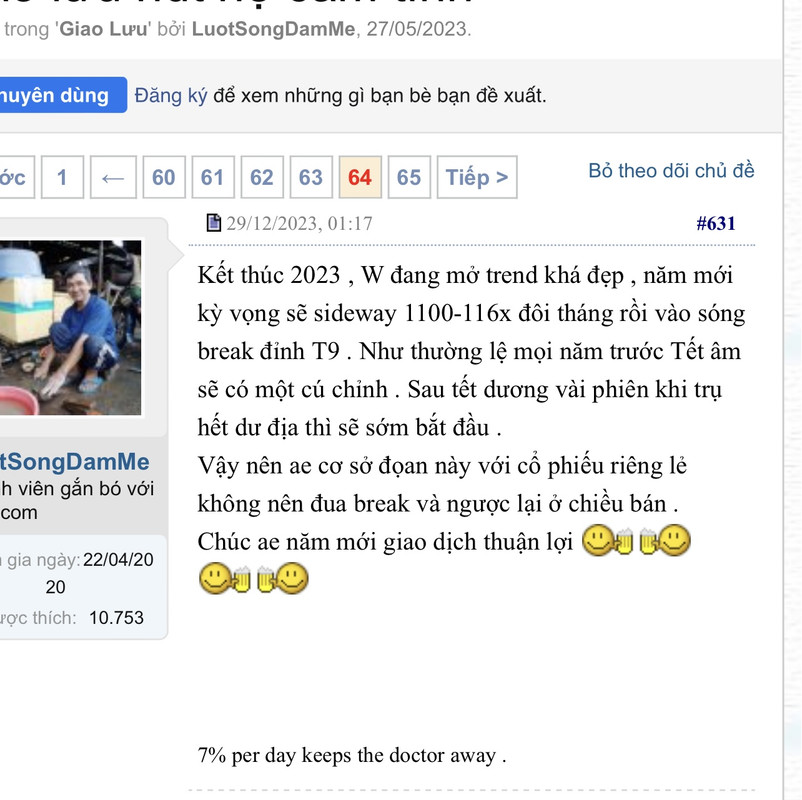Click the first cheers beer smiley emoji
The image size is (802, 800).
coord(608,540)
